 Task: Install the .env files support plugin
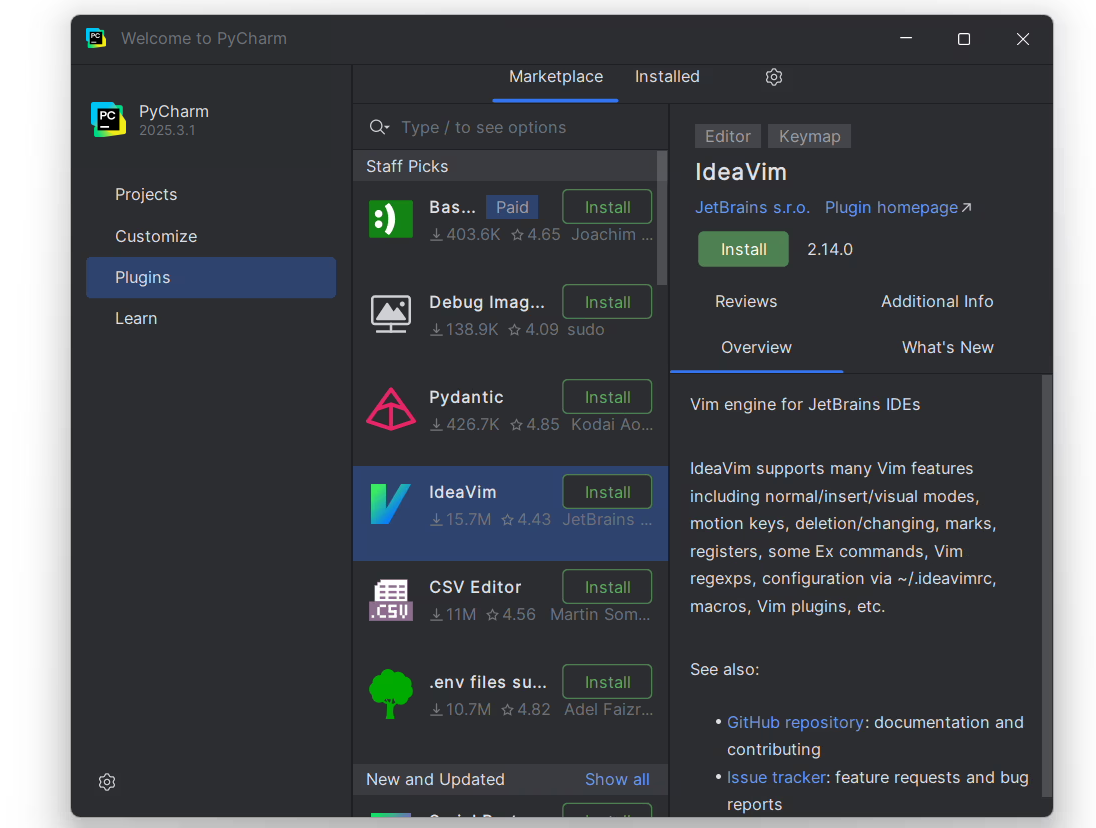point(607,682)
